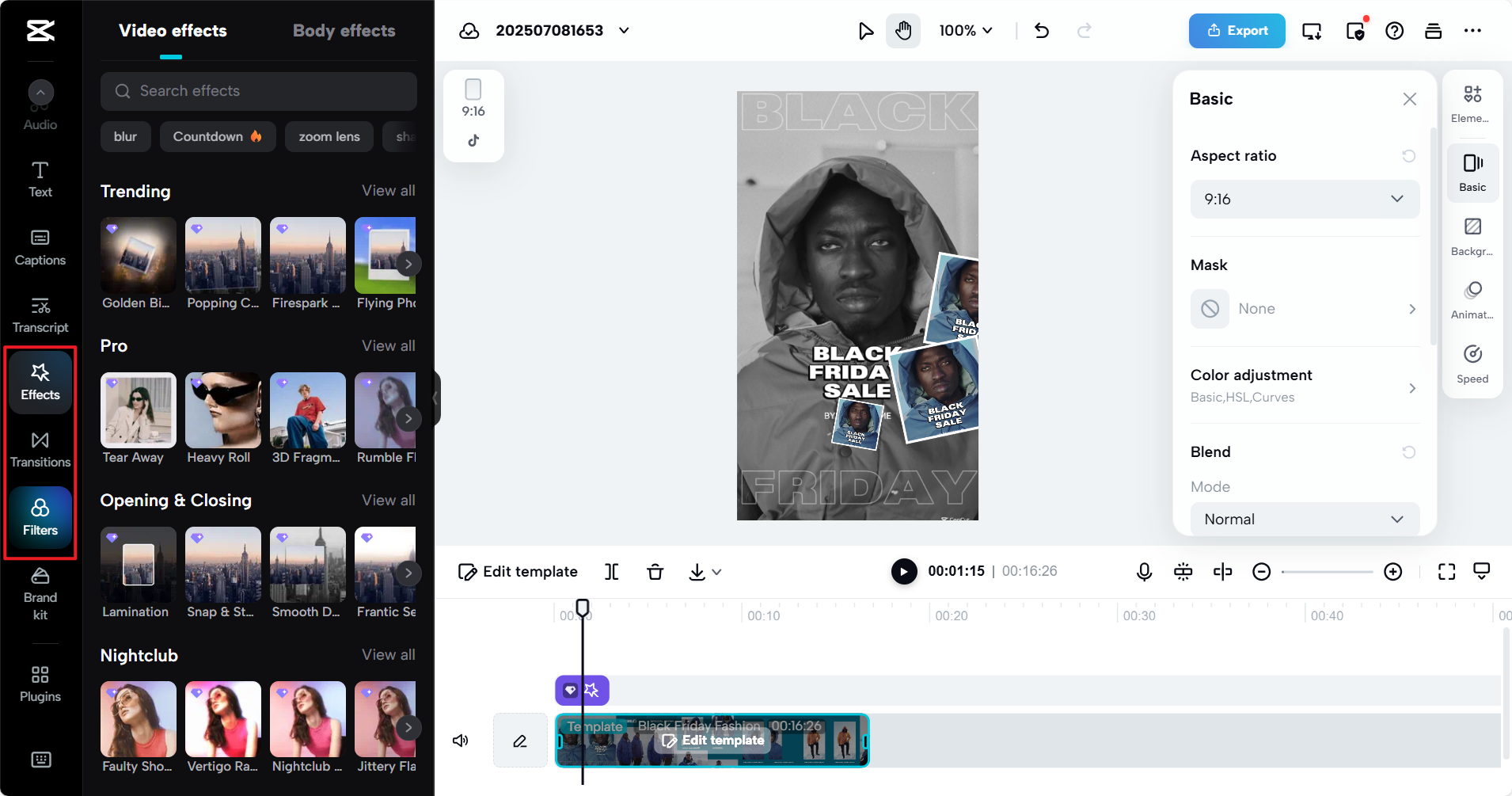
Task: Toggle fullscreen preview mode
Action: point(1446,571)
